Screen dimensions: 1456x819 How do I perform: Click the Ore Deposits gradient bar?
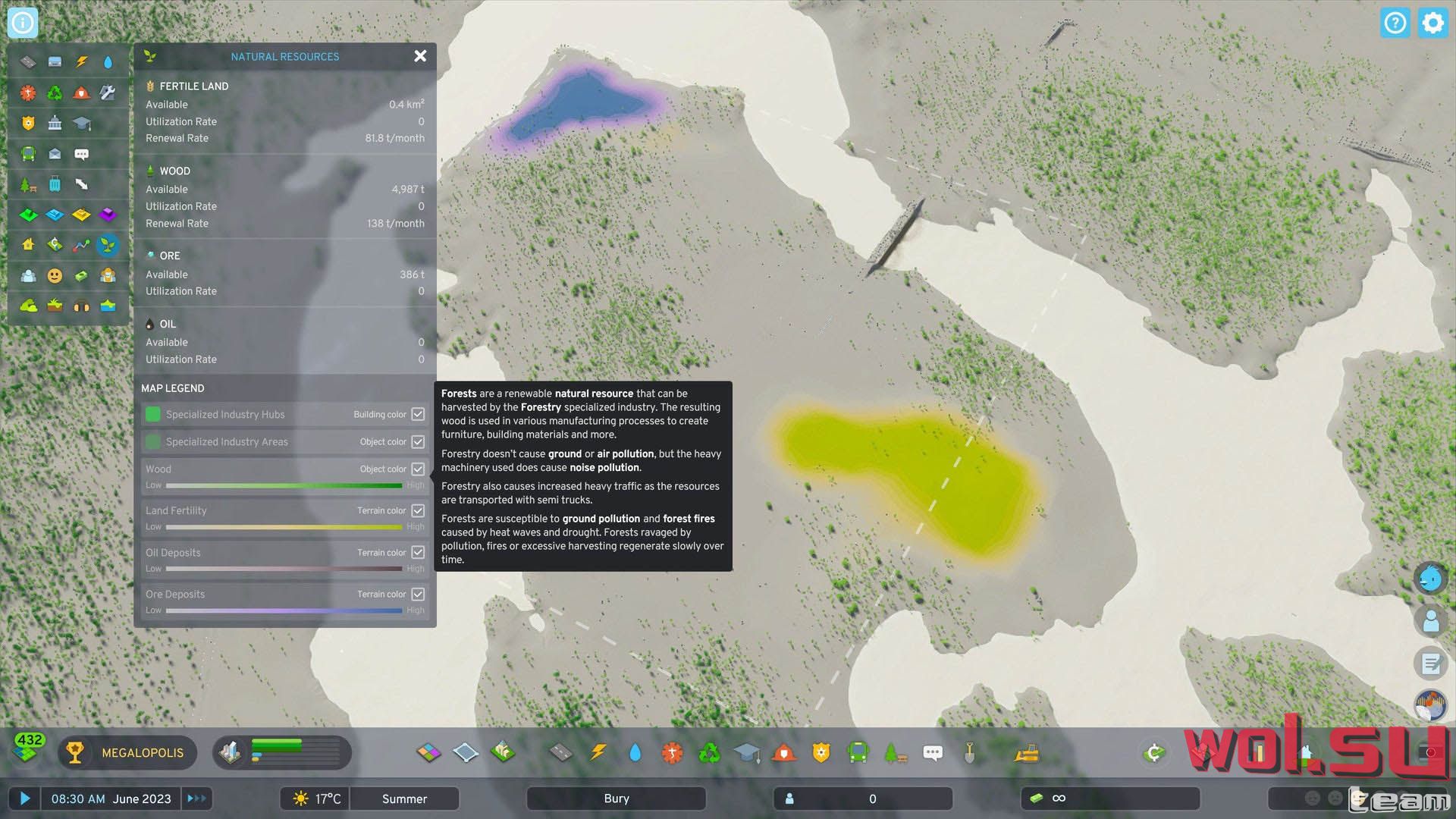(284, 610)
